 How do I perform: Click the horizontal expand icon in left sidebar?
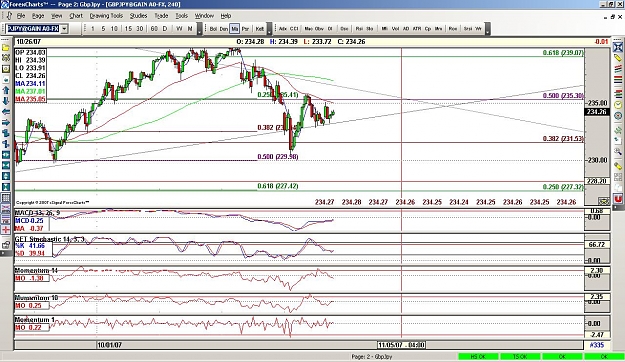6,155
